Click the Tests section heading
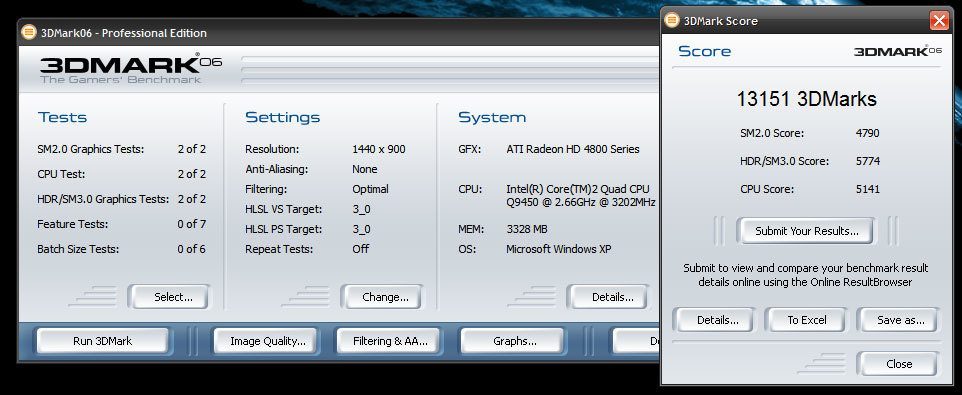 62,117
